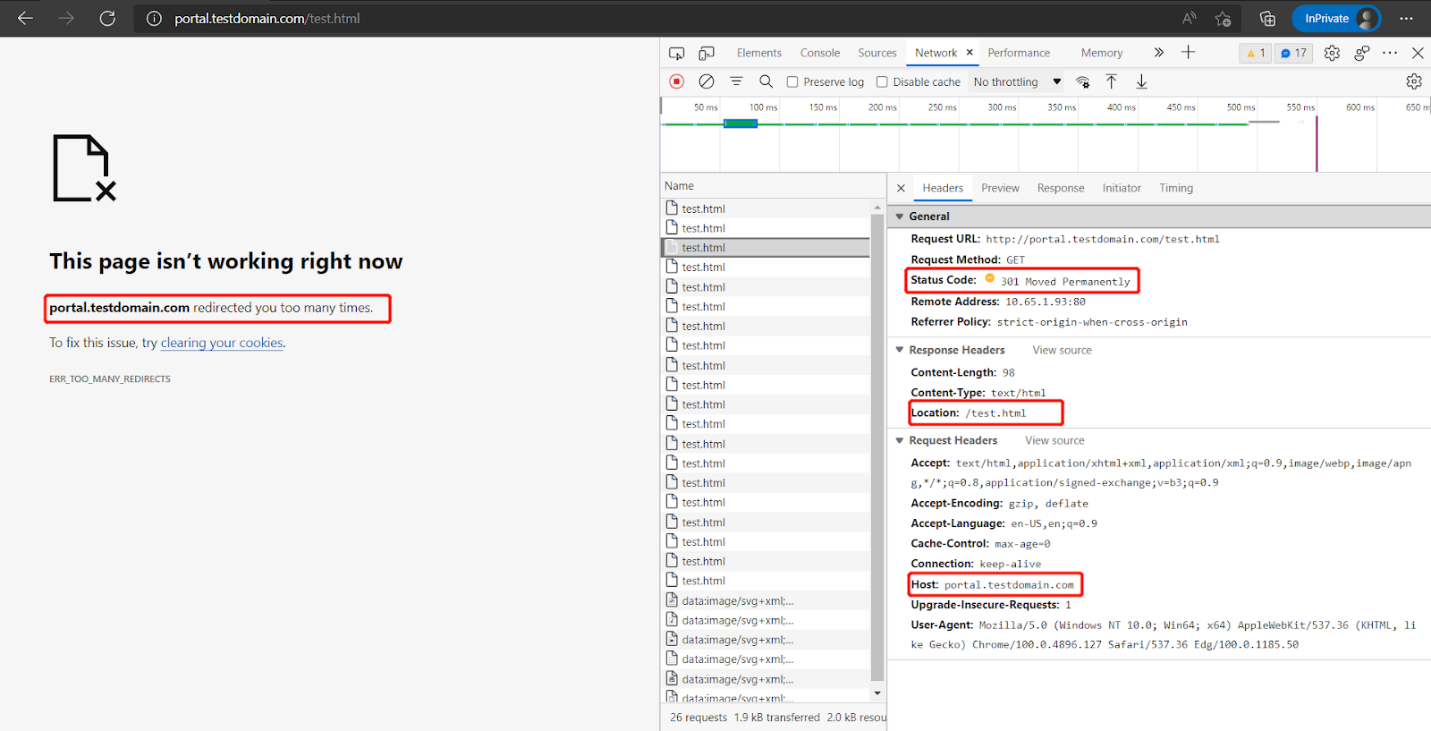Screen dimensions: 1431x731
Task: View source of Request Headers
Action: [x=1054, y=440]
